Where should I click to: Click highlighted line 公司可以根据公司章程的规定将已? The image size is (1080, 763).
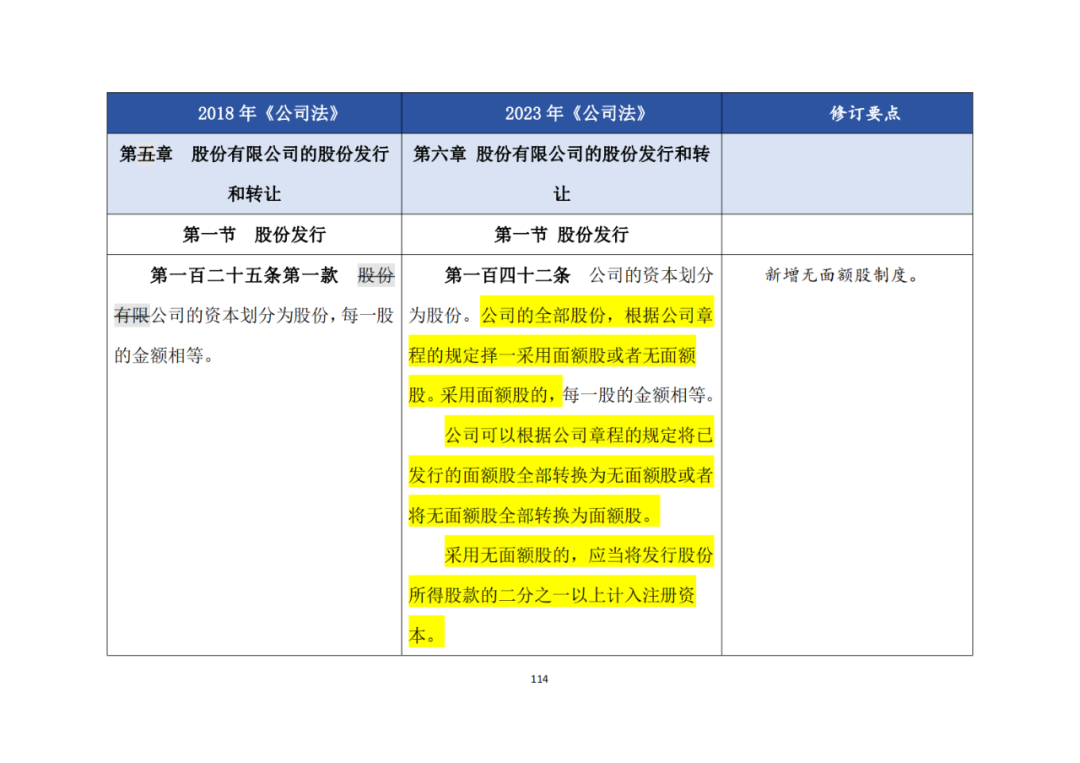[579, 435]
